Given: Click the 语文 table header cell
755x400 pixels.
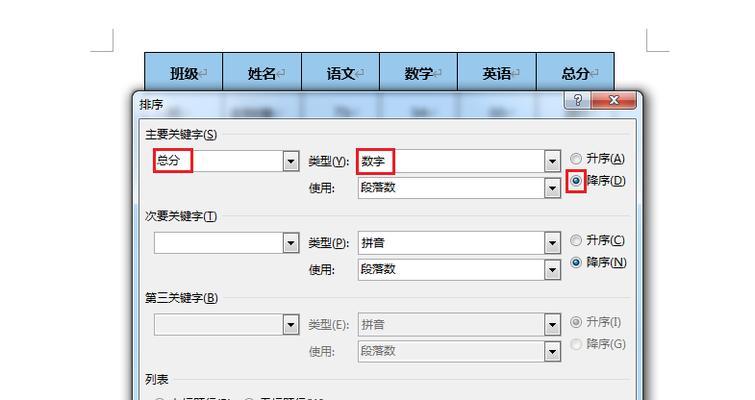Looking at the screenshot, I should [x=340, y=72].
